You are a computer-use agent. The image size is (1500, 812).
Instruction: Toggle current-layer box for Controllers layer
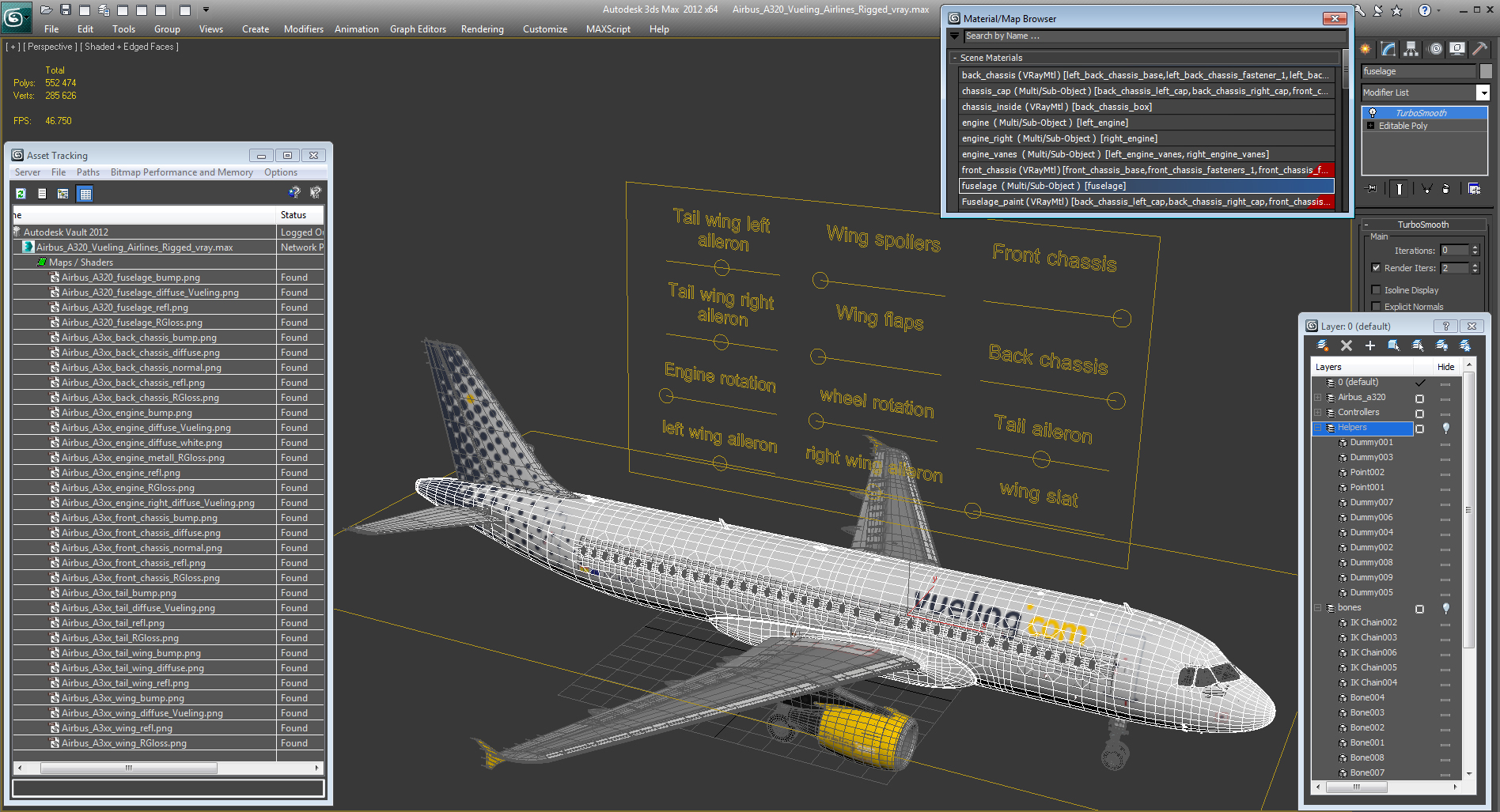(x=1419, y=414)
